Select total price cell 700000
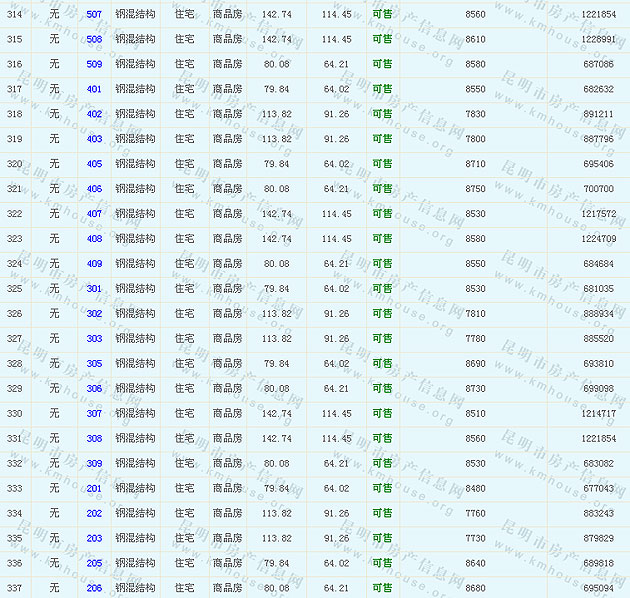 (x=598, y=189)
